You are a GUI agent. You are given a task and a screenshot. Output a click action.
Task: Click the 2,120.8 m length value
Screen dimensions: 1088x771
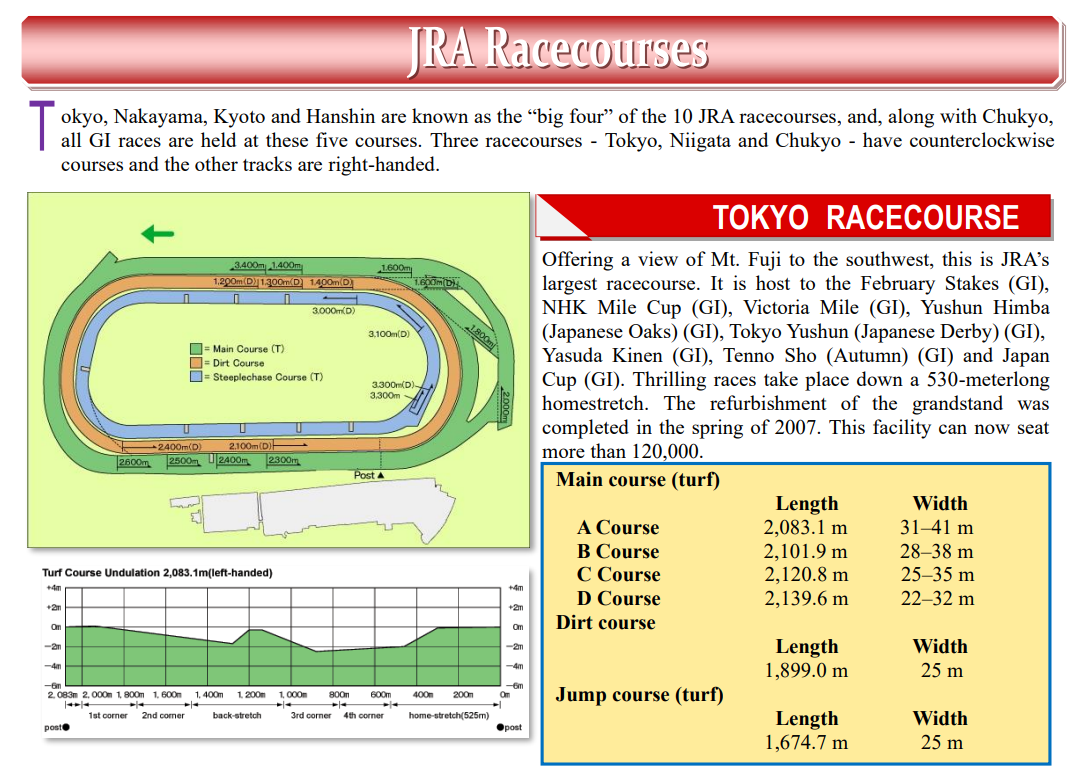[806, 575]
